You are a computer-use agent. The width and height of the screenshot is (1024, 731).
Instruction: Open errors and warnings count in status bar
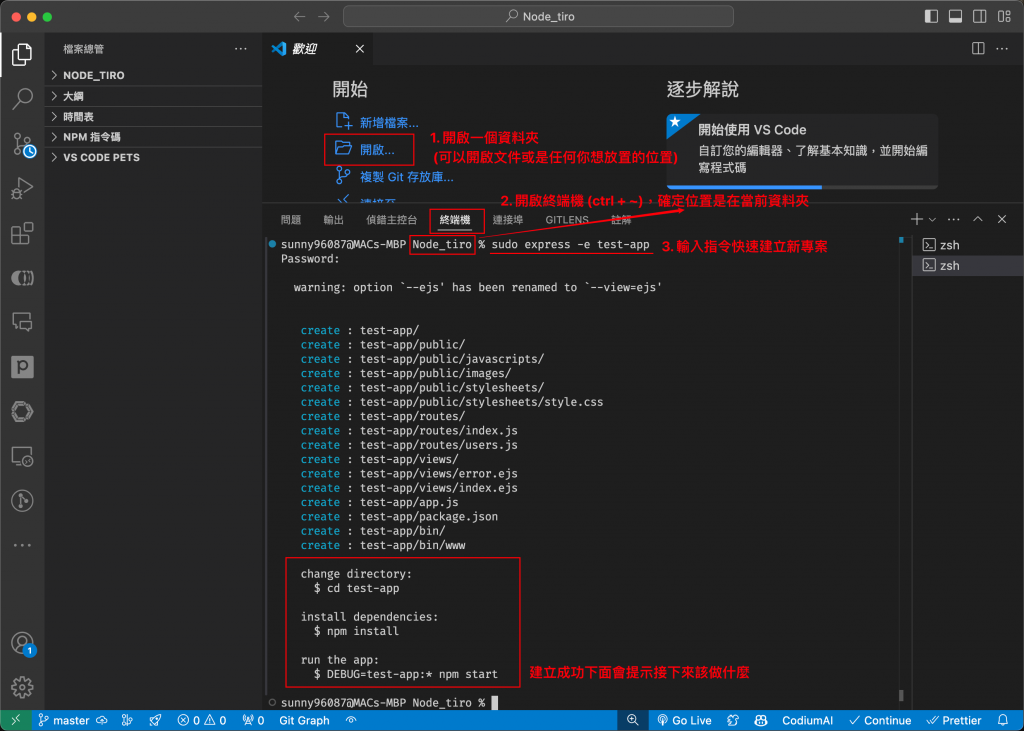(x=202, y=721)
